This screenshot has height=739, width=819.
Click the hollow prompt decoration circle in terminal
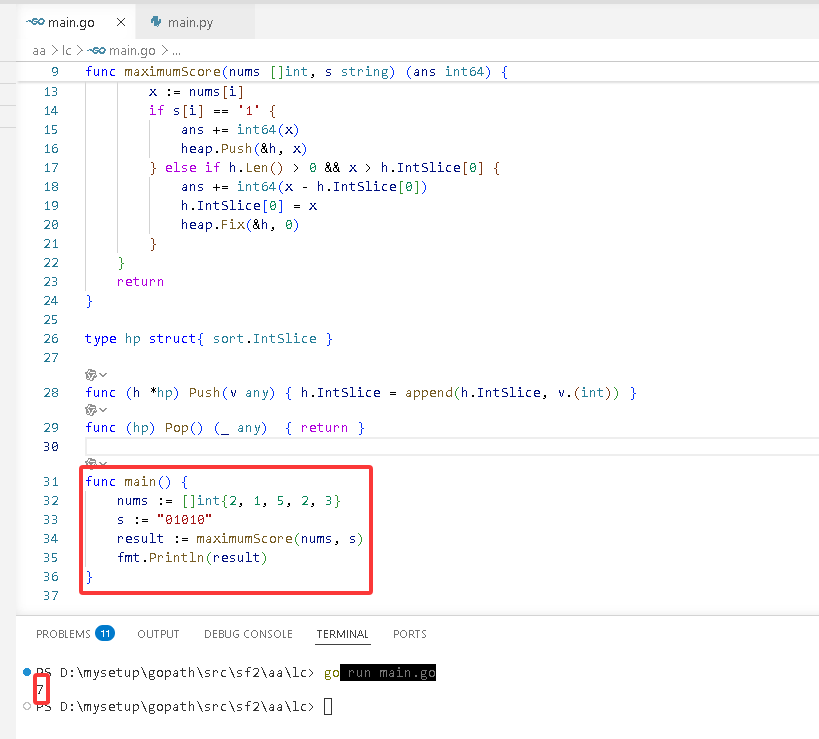point(27,706)
